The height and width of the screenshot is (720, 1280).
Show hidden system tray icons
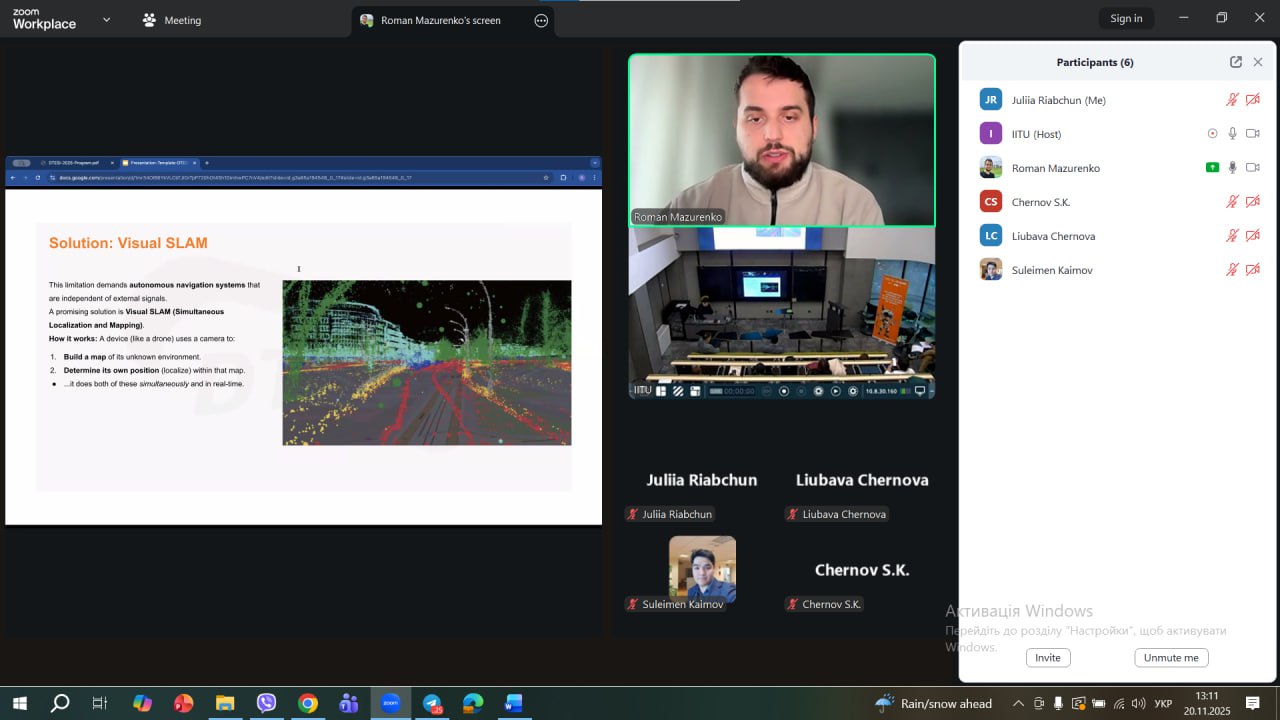(1018, 703)
